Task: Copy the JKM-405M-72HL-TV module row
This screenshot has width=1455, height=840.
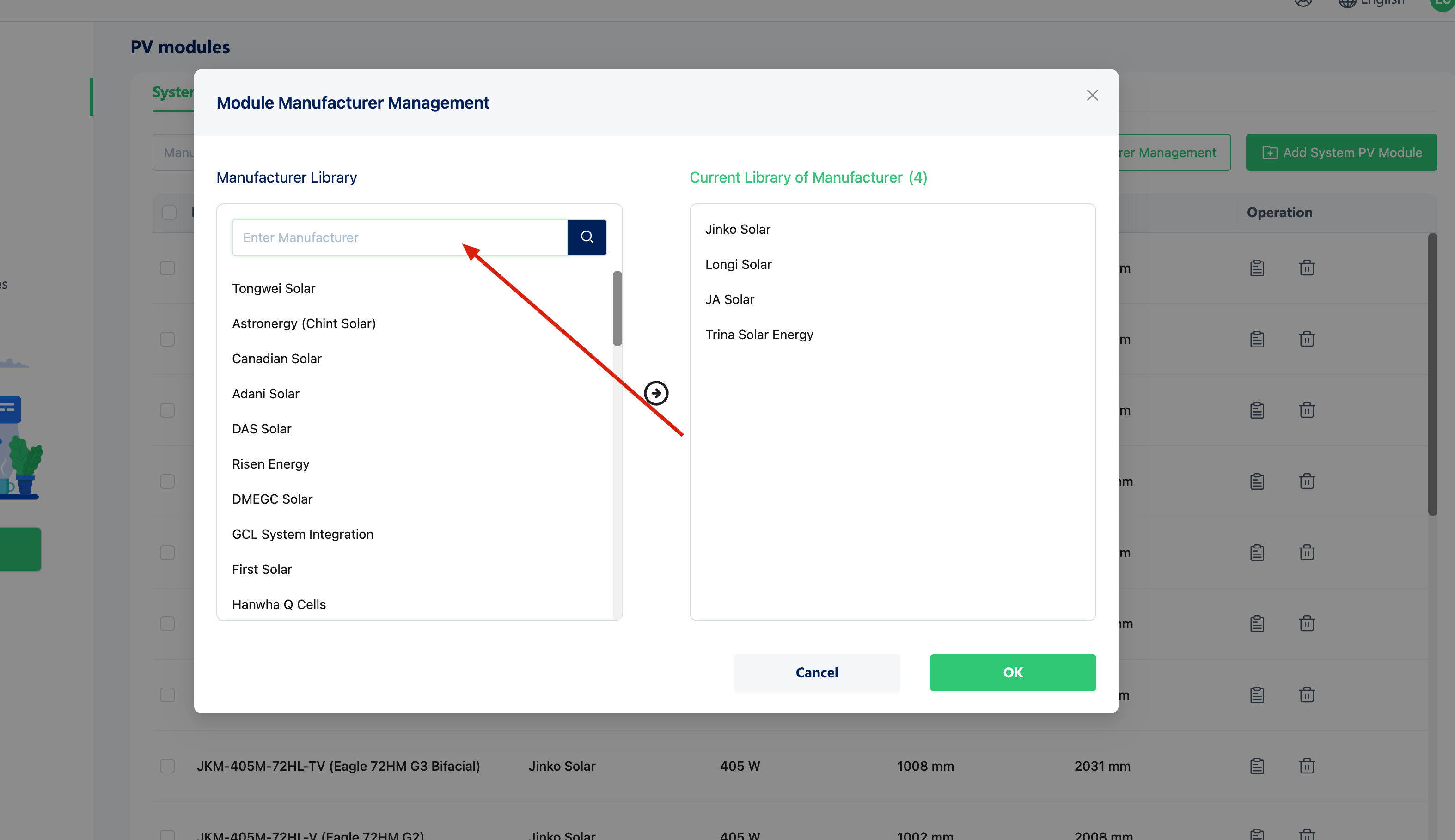Action: [x=1257, y=766]
